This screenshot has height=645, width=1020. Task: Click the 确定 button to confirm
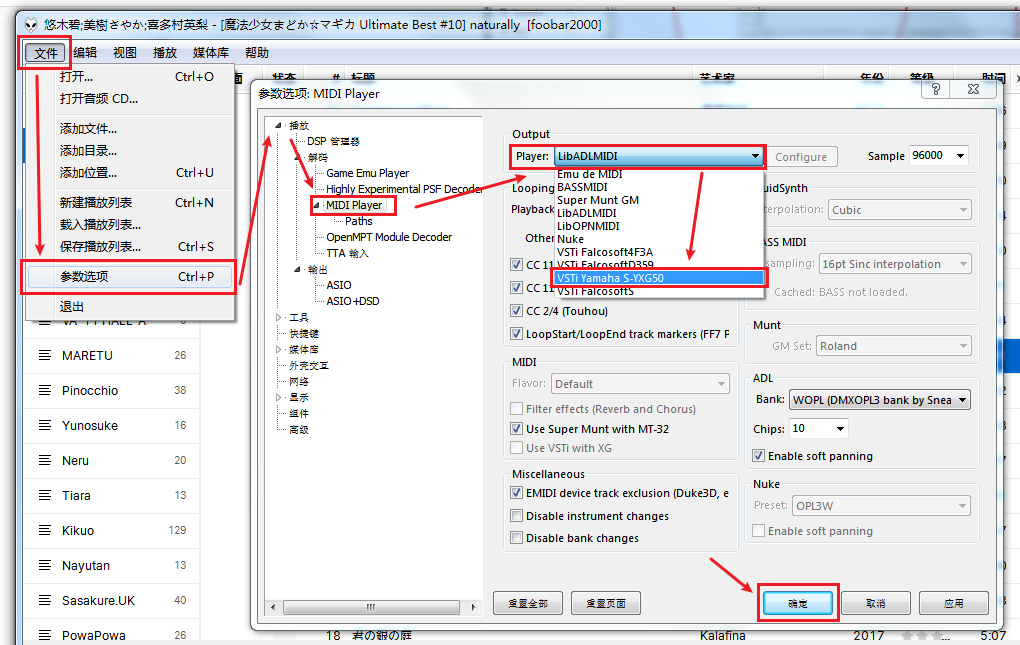pyautogui.click(x=797, y=604)
